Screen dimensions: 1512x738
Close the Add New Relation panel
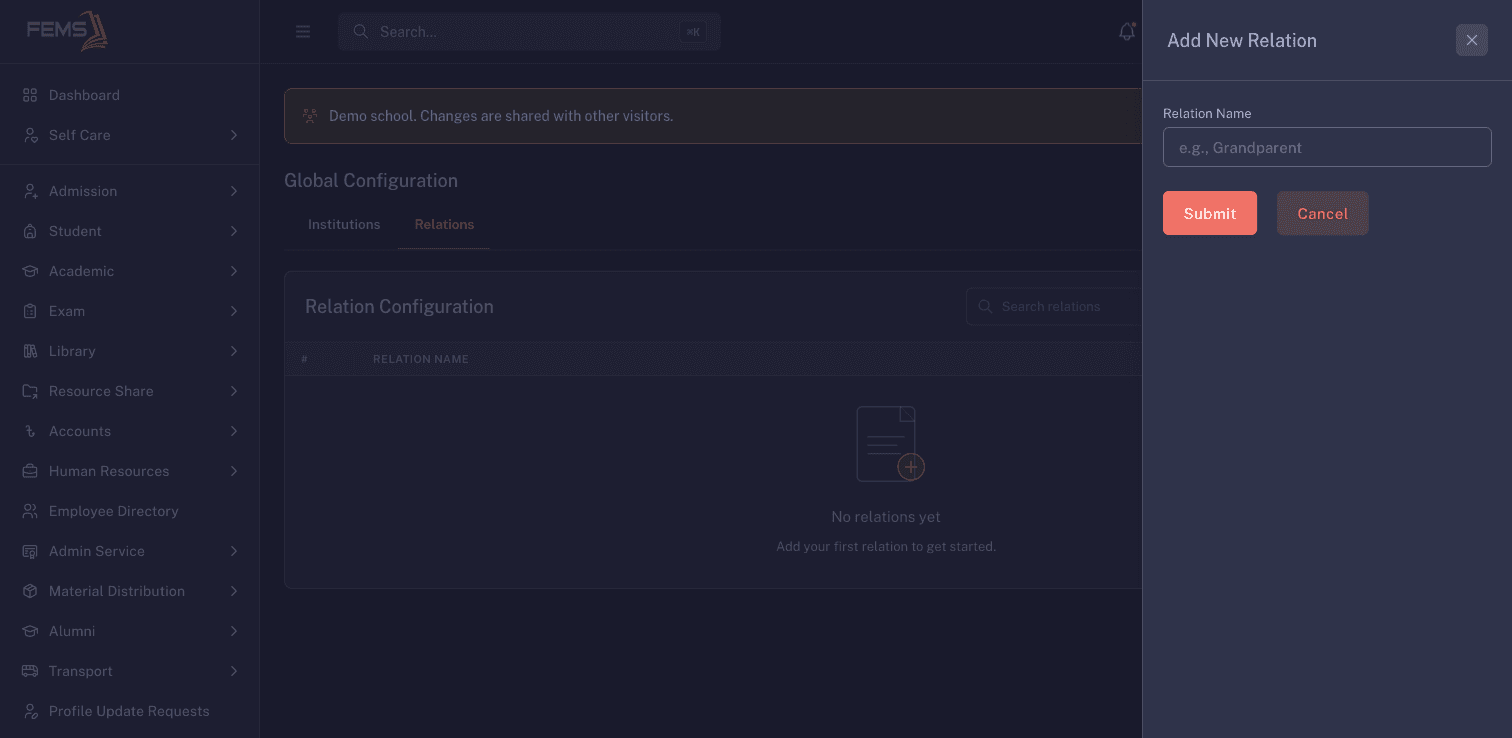coord(1472,40)
